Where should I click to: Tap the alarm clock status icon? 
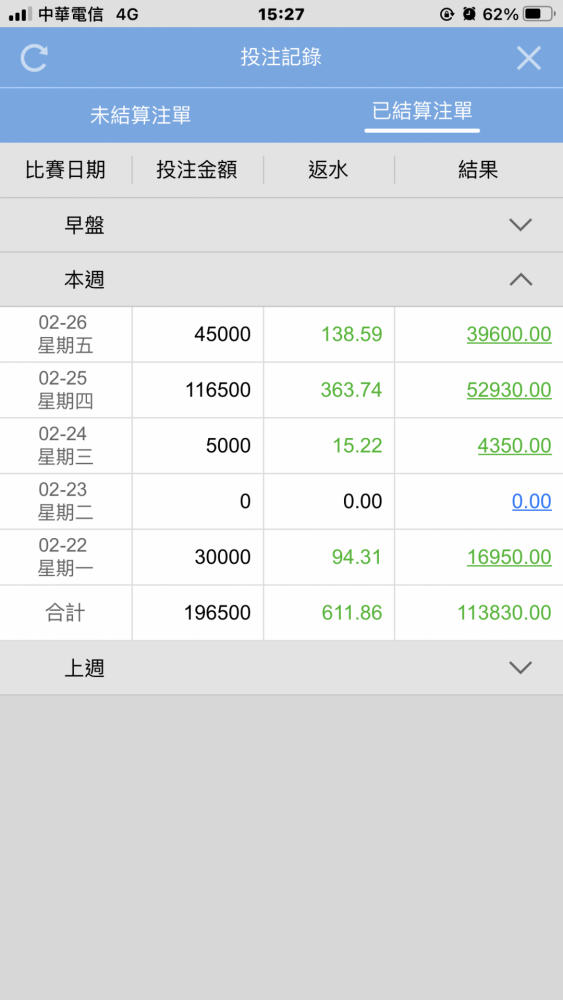469,13
